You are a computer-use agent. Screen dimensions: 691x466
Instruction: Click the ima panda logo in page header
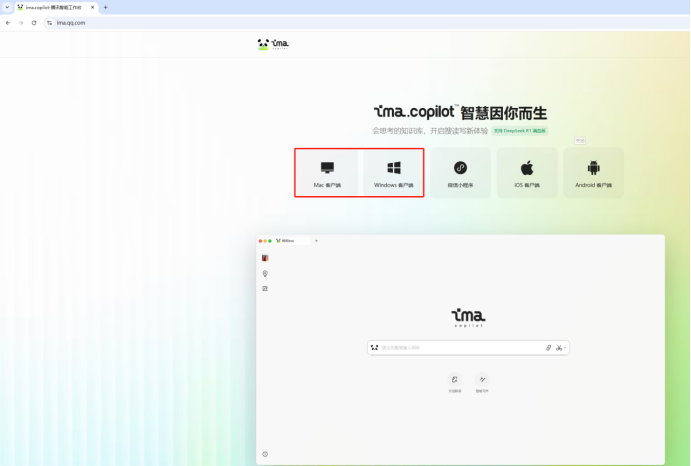pyautogui.click(x=273, y=44)
